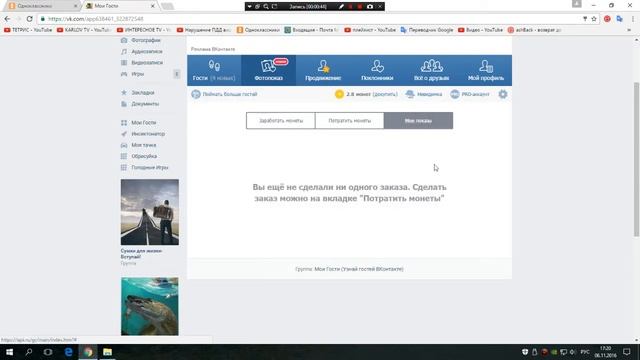Click the recorder camera snapshot icon
Screen dimensions: 640x360
[370, 7]
